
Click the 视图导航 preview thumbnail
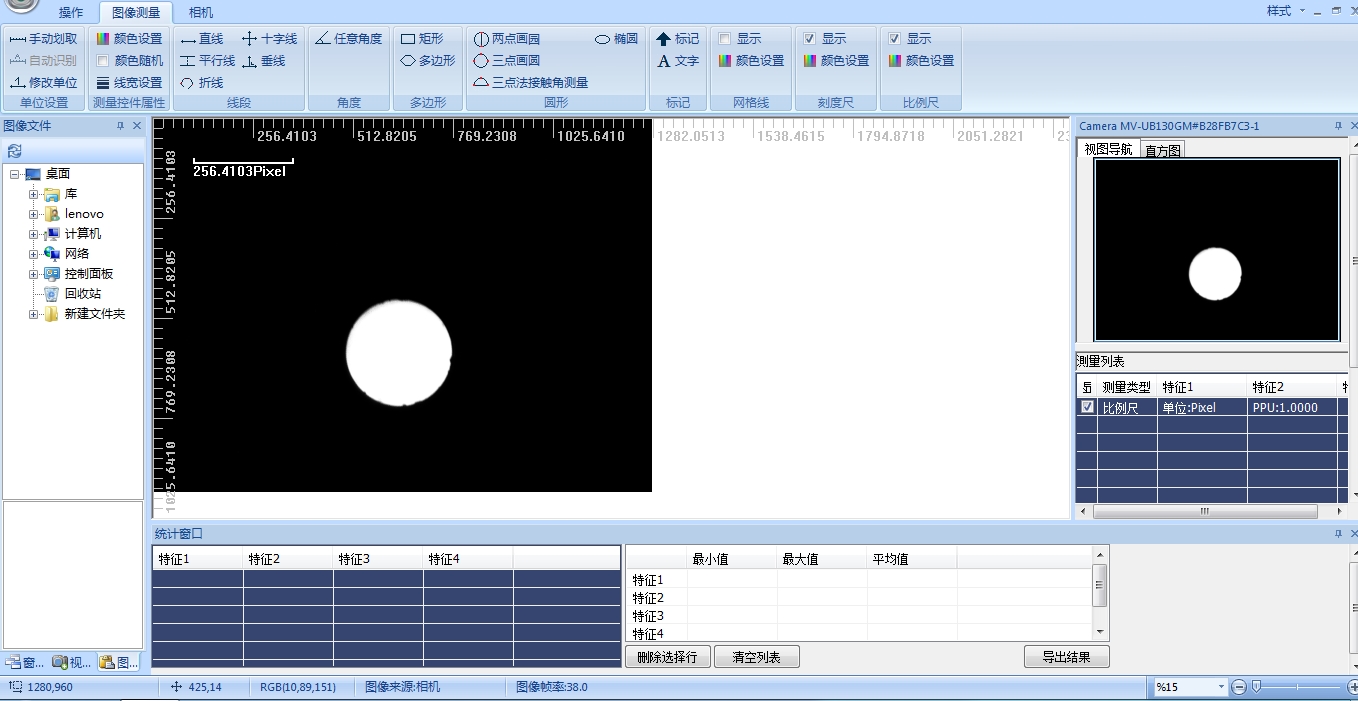(x=1216, y=250)
